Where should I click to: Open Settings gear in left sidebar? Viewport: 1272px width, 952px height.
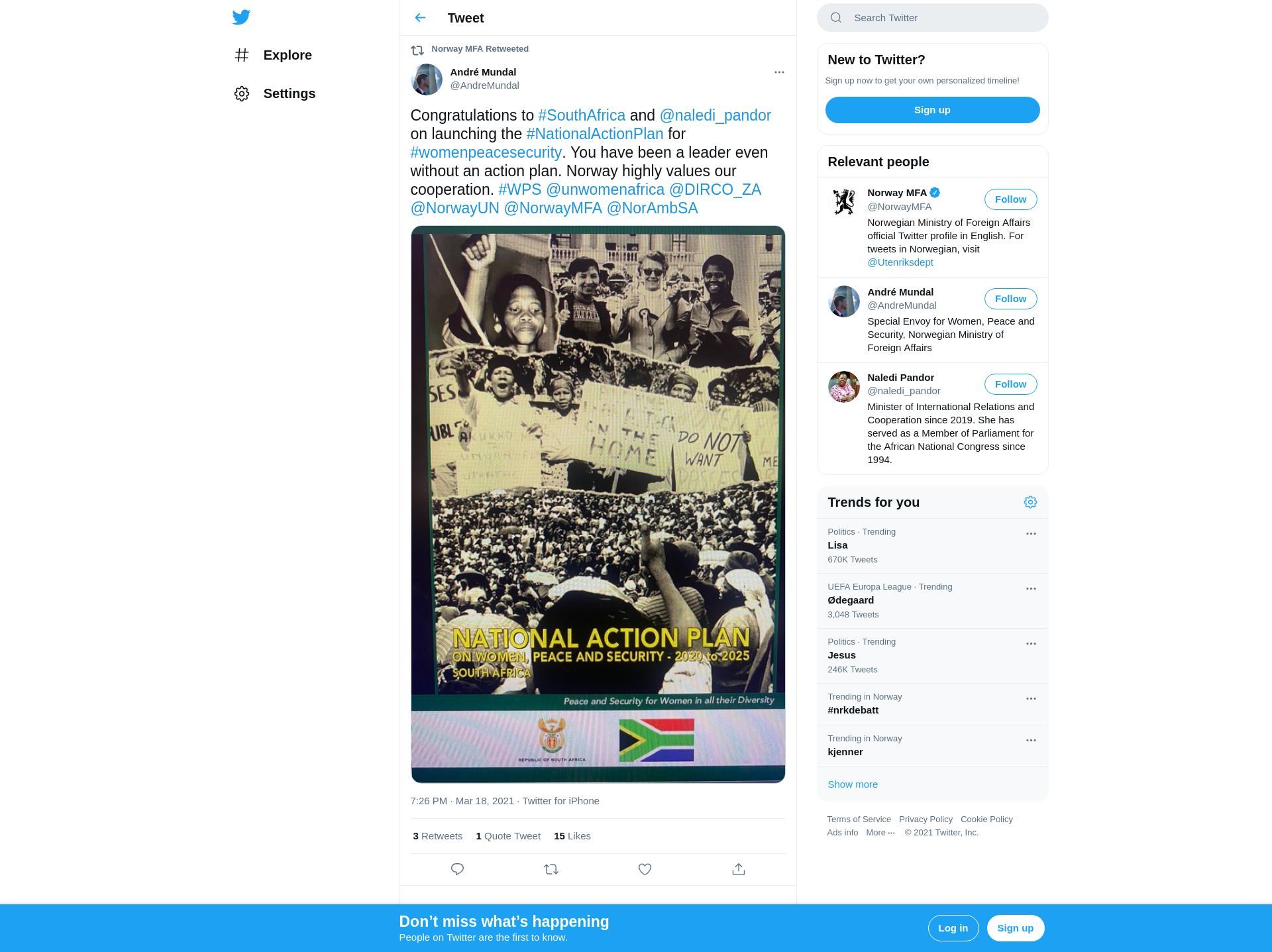(x=242, y=93)
